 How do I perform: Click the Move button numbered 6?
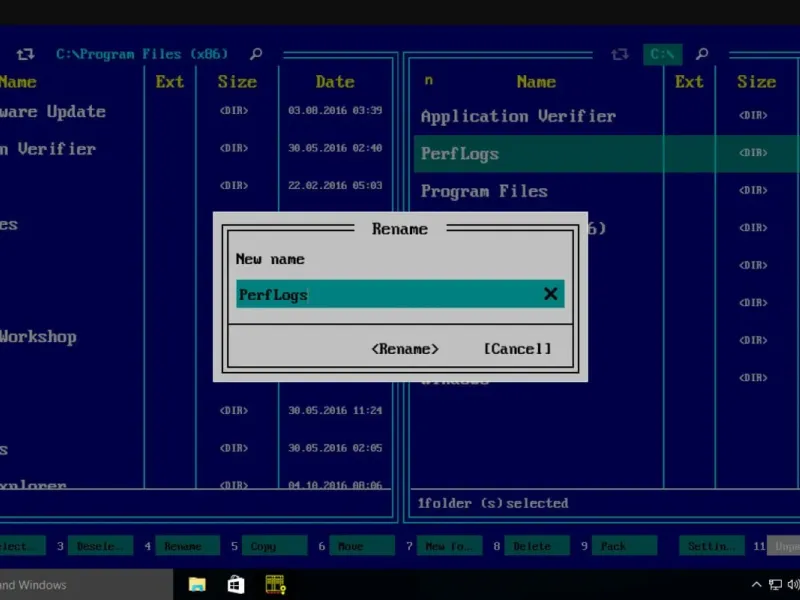coord(362,546)
